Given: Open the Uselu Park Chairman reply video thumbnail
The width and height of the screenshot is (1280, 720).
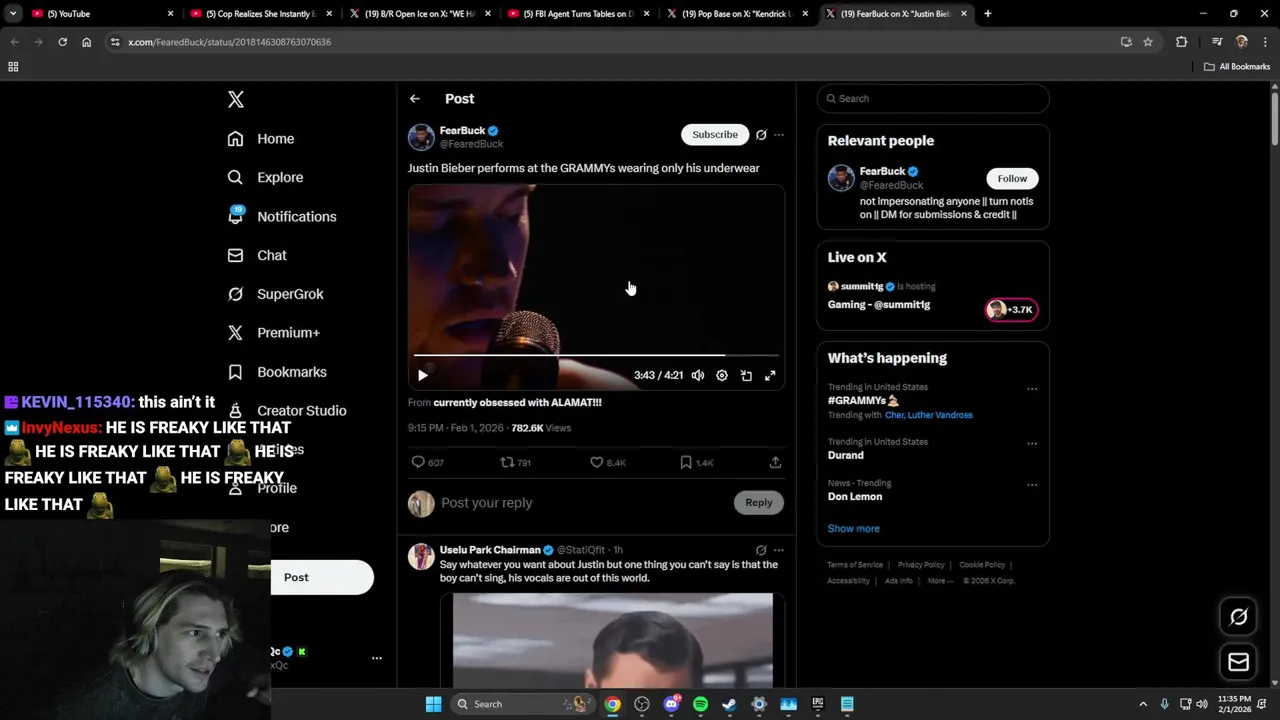Looking at the screenshot, I should click(612, 641).
